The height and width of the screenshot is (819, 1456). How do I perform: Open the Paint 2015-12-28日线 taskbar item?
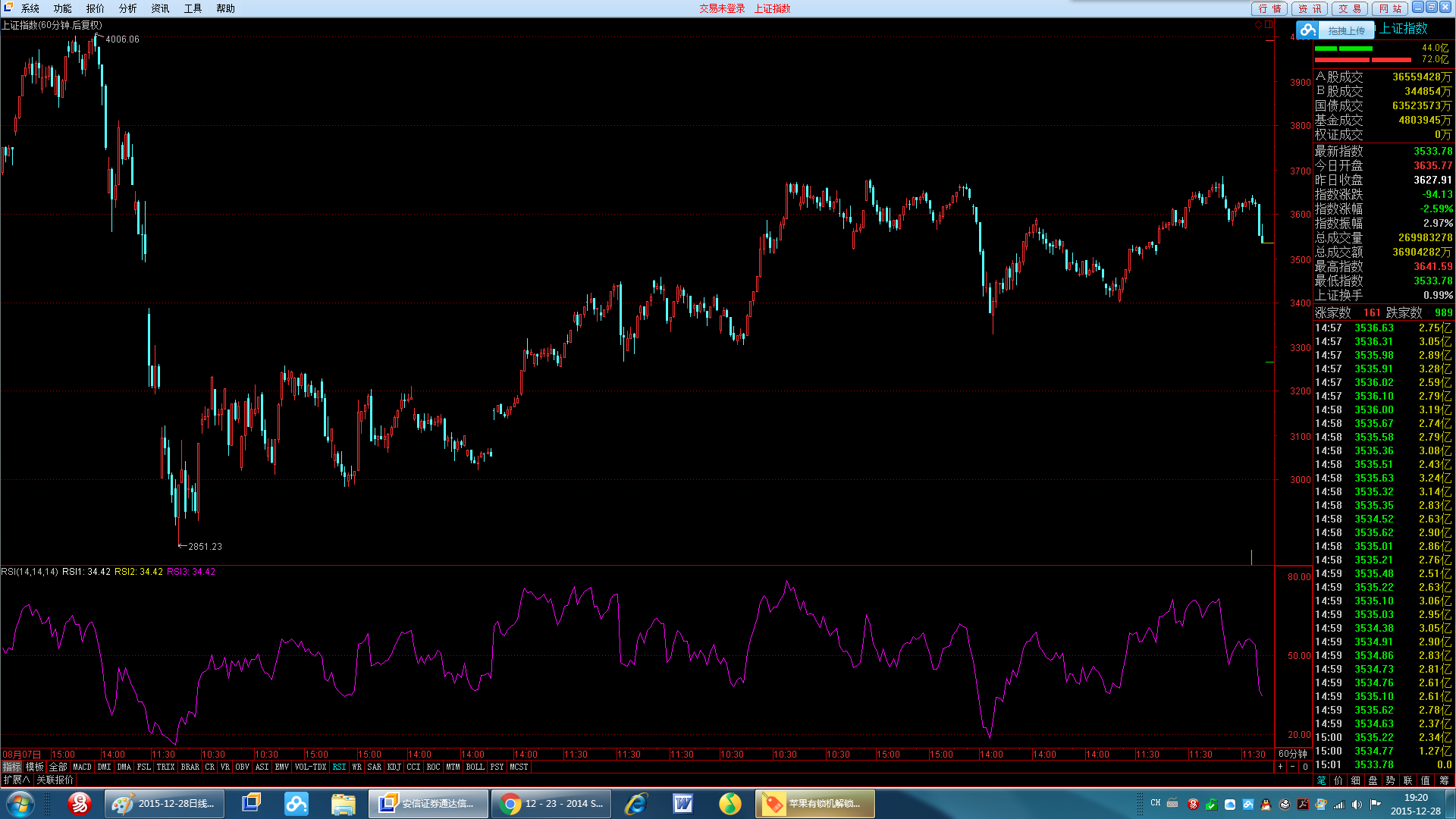pyautogui.click(x=165, y=804)
